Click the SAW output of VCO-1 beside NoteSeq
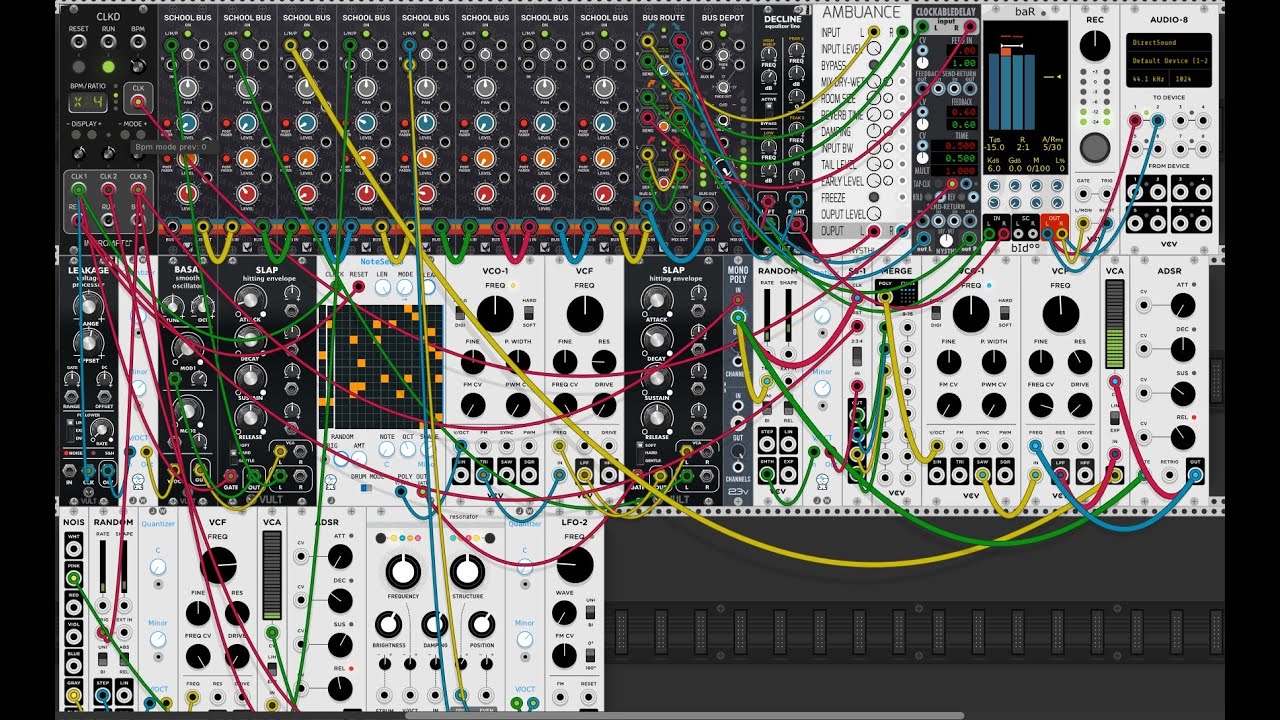The width and height of the screenshot is (1280, 720). click(506, 473)
